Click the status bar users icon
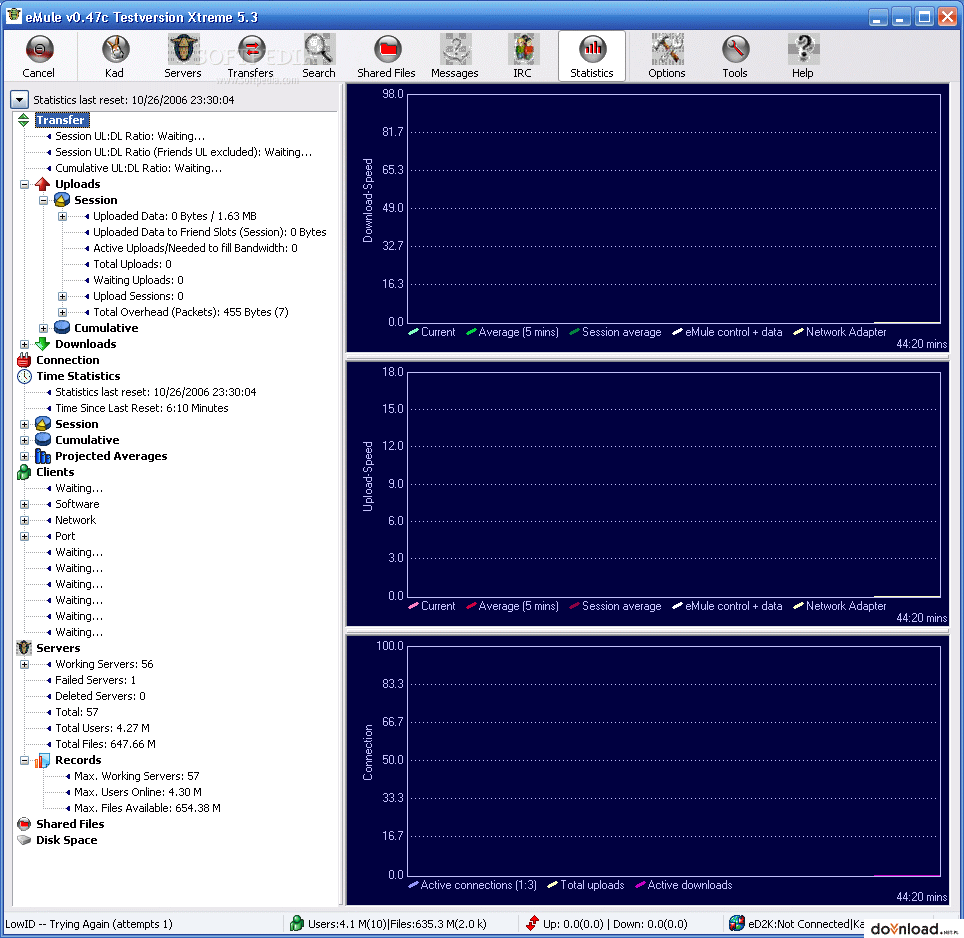The width and height of the screenshot is (964, 938). (297, 923)
